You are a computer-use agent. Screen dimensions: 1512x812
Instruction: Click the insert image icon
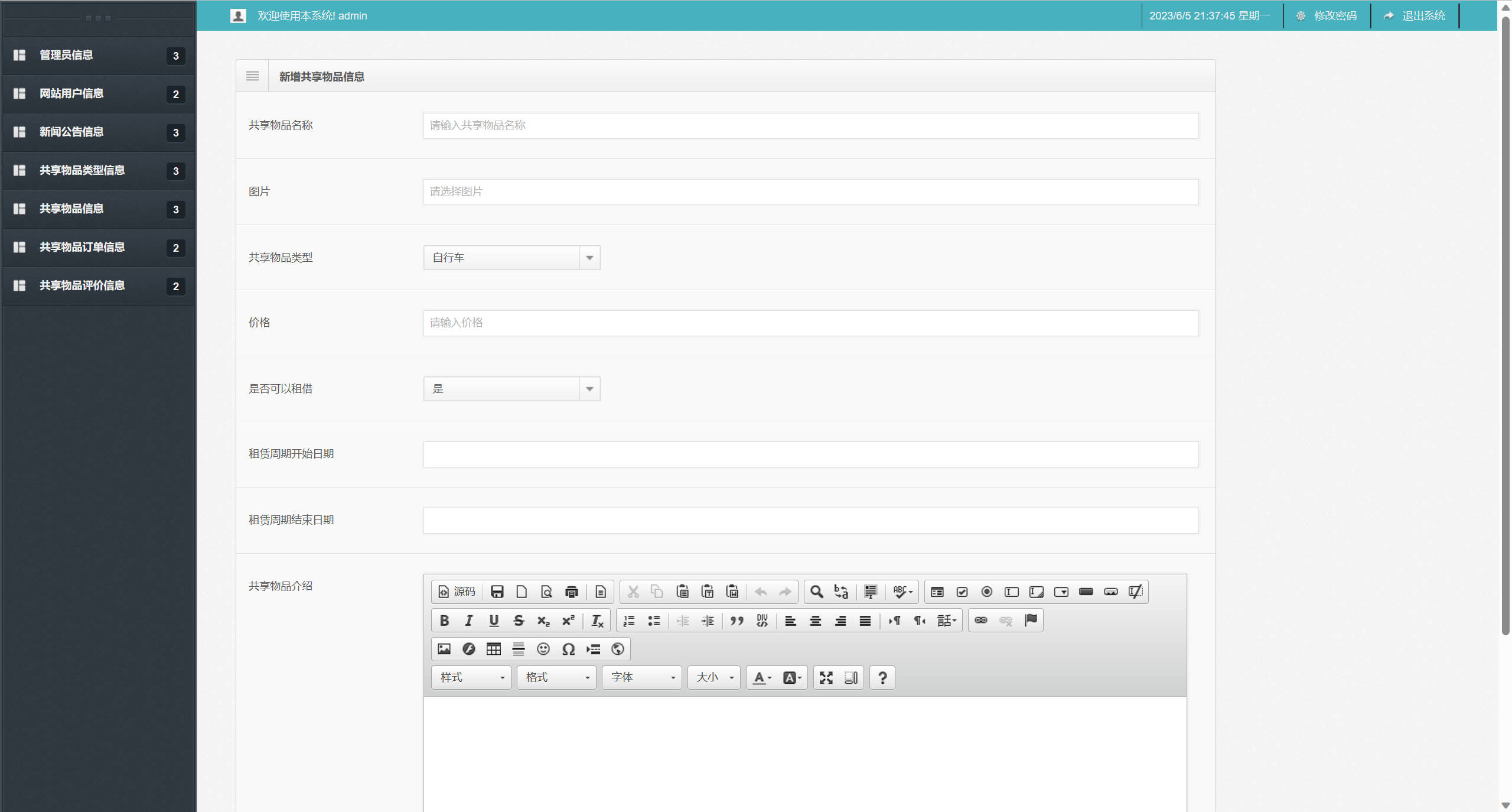pyautogui.click(x=444, y=649)
